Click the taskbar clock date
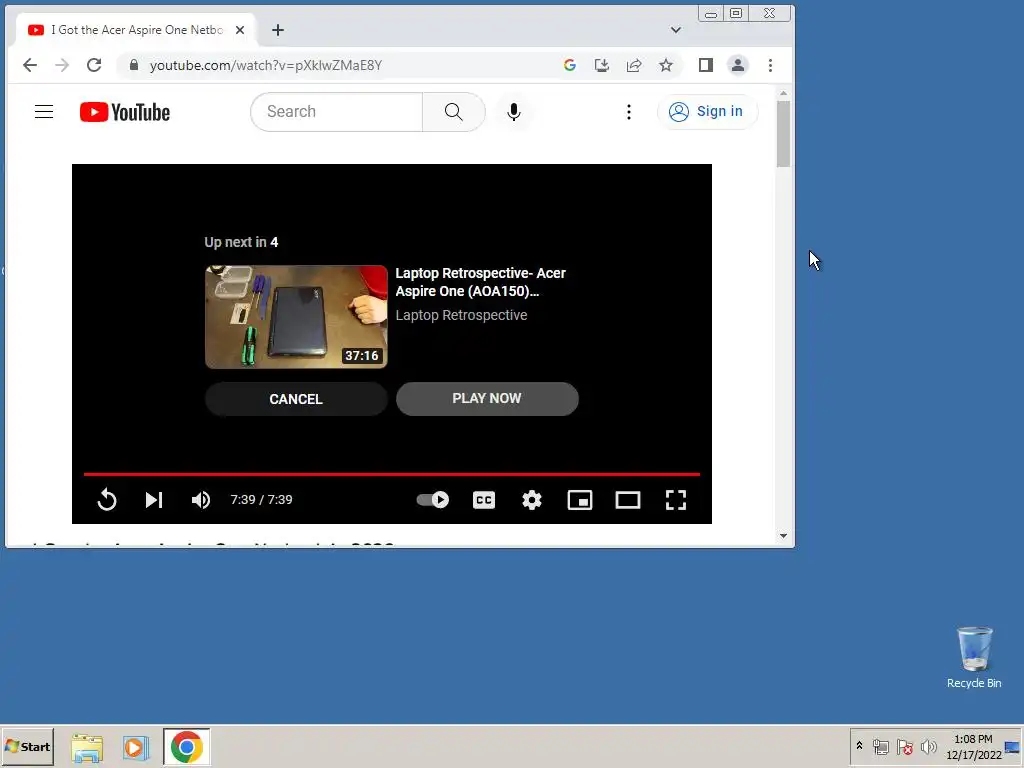This screenshot has height=768, width=1024. (x=973, y=747)
